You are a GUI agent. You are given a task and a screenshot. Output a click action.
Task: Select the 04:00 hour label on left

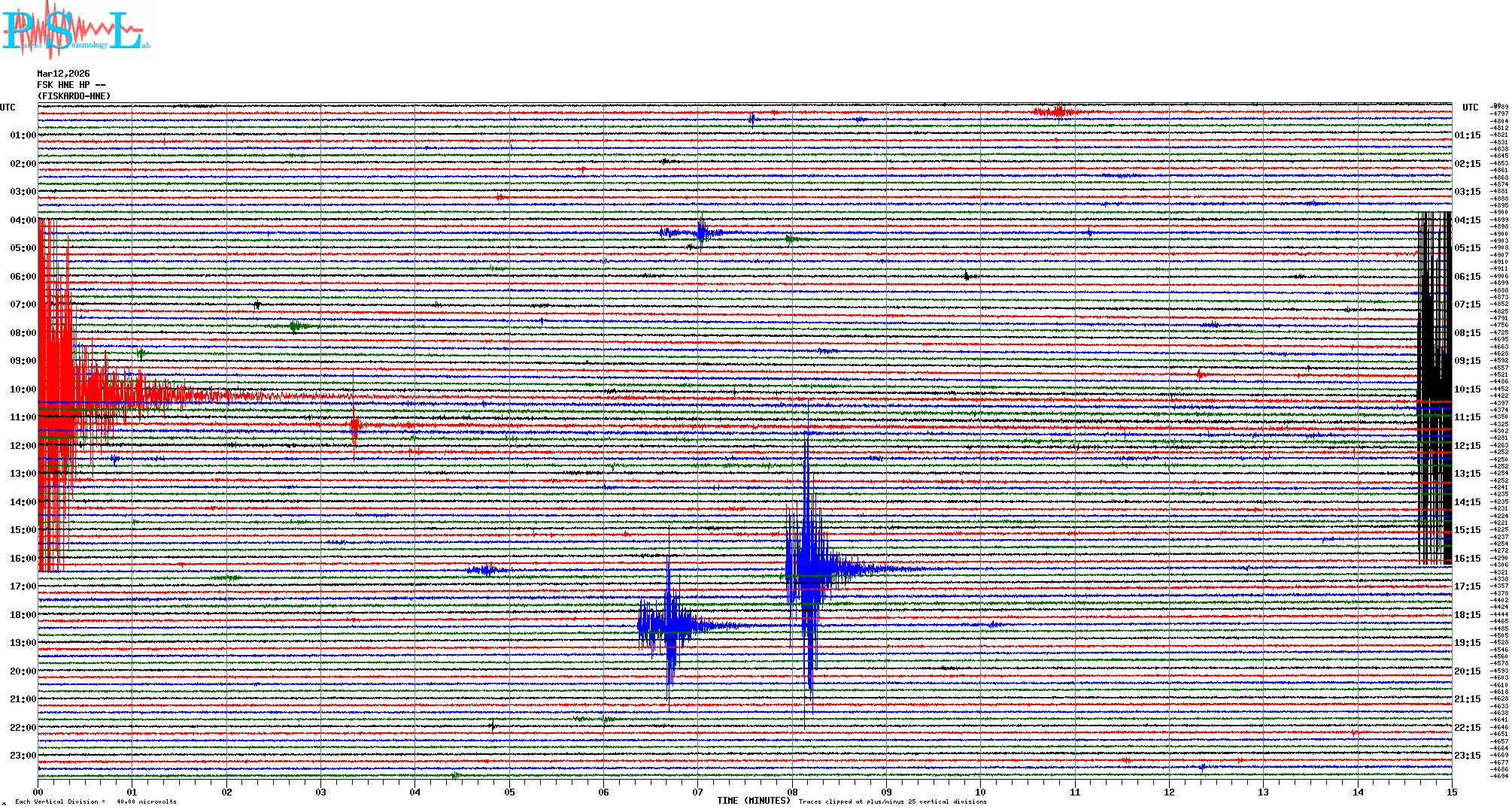point(23,220)
